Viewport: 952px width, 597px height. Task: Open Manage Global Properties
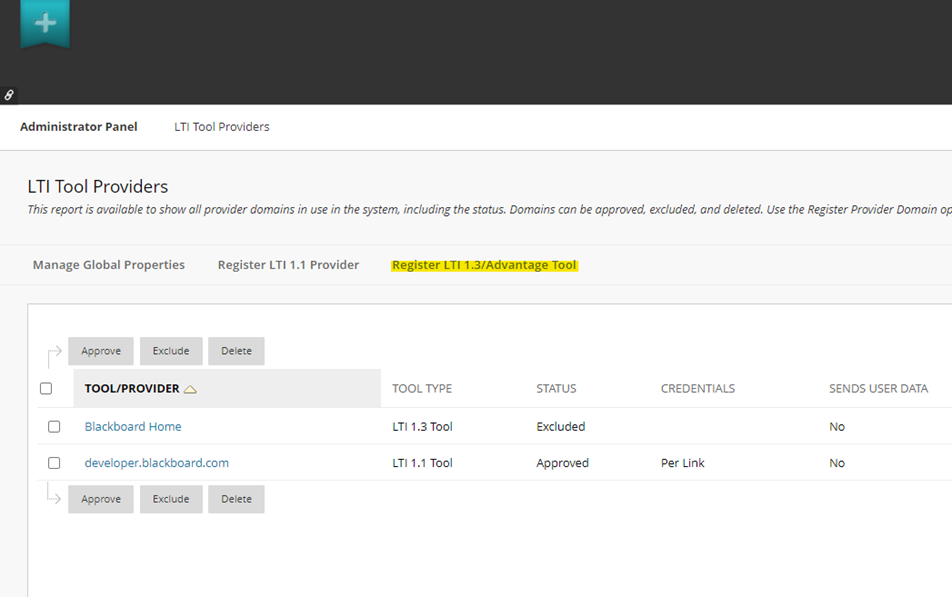[x=109, y=265]
